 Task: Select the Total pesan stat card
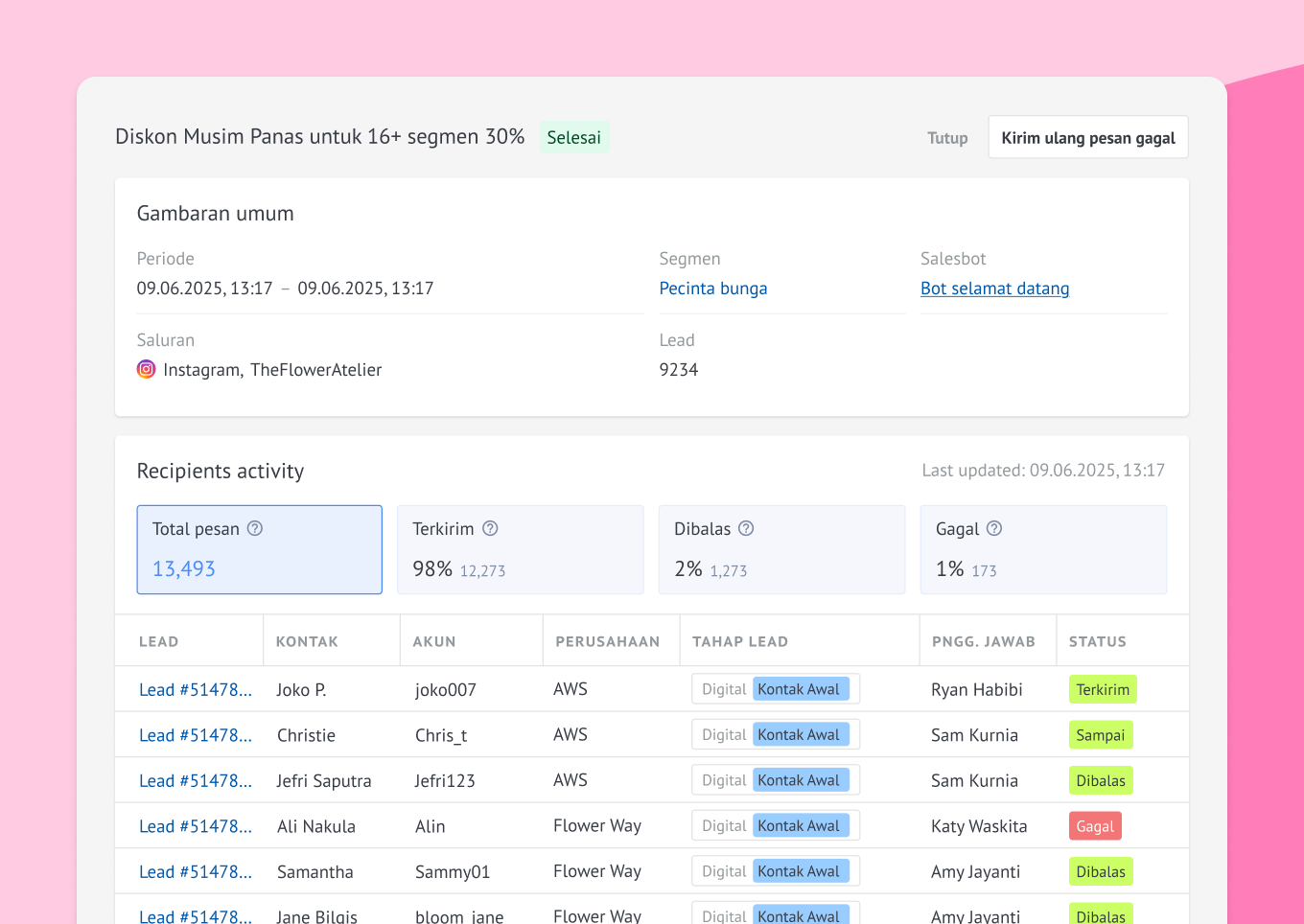[x=259, y=549]
